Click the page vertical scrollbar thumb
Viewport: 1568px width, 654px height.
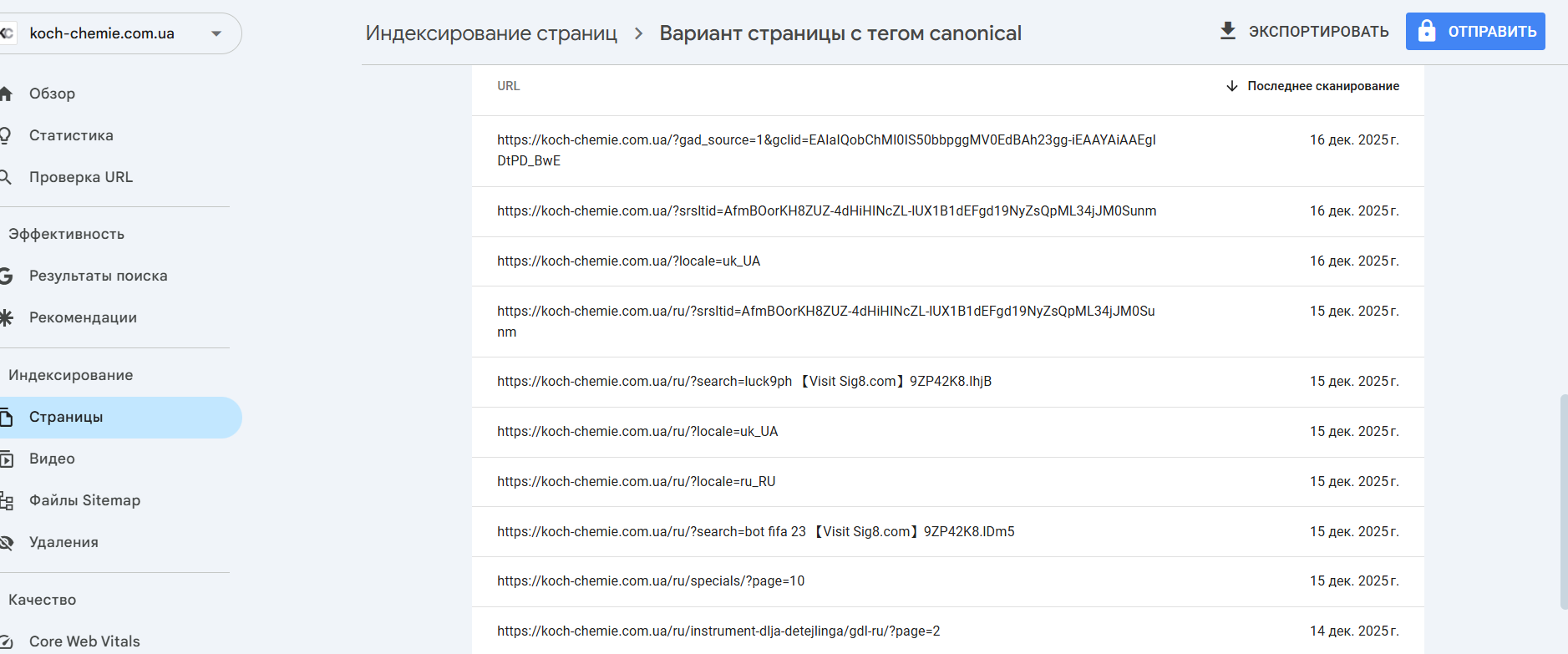(x=1564, y=502)
